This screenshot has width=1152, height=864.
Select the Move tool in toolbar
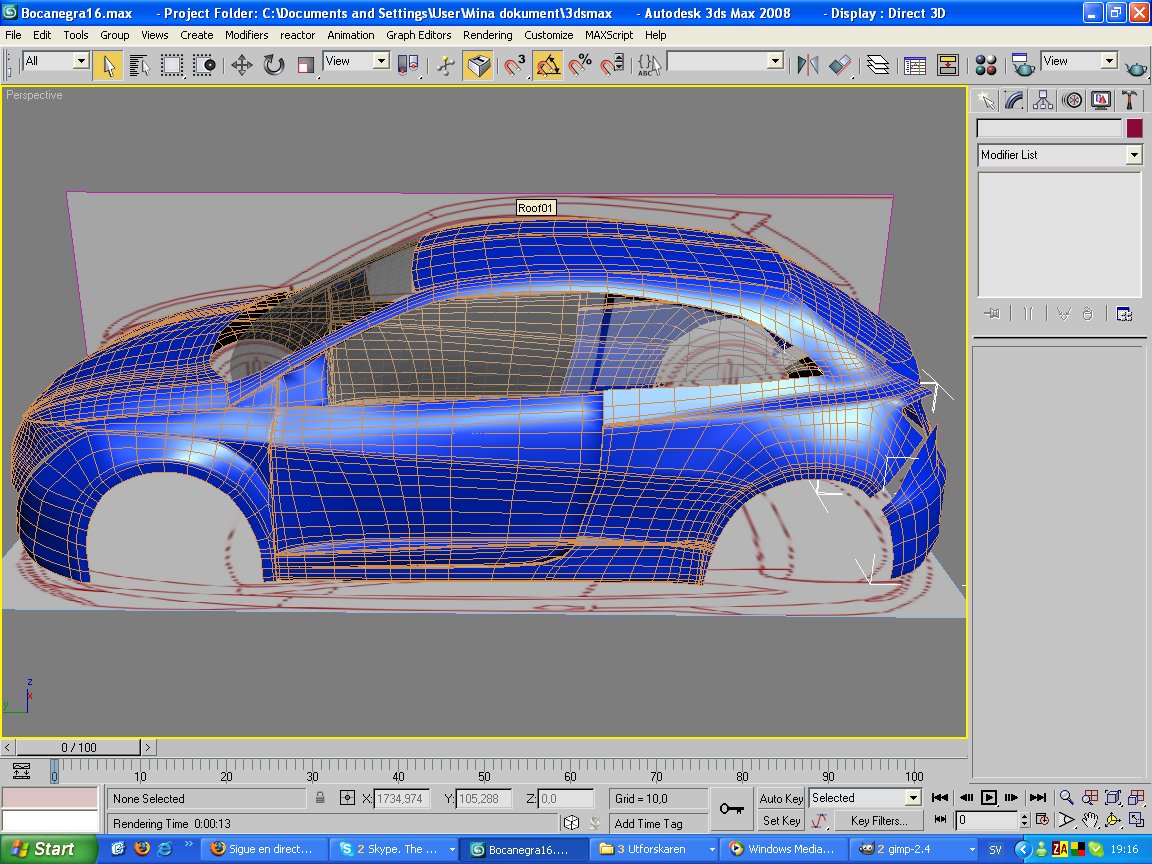point(241,66)
